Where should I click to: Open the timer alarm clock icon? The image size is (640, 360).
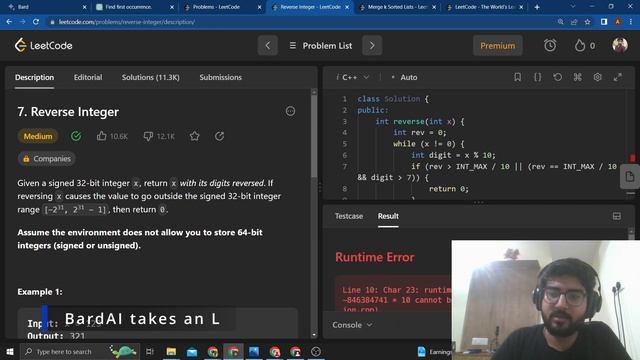pyautogui.click(x=550, y=45)
